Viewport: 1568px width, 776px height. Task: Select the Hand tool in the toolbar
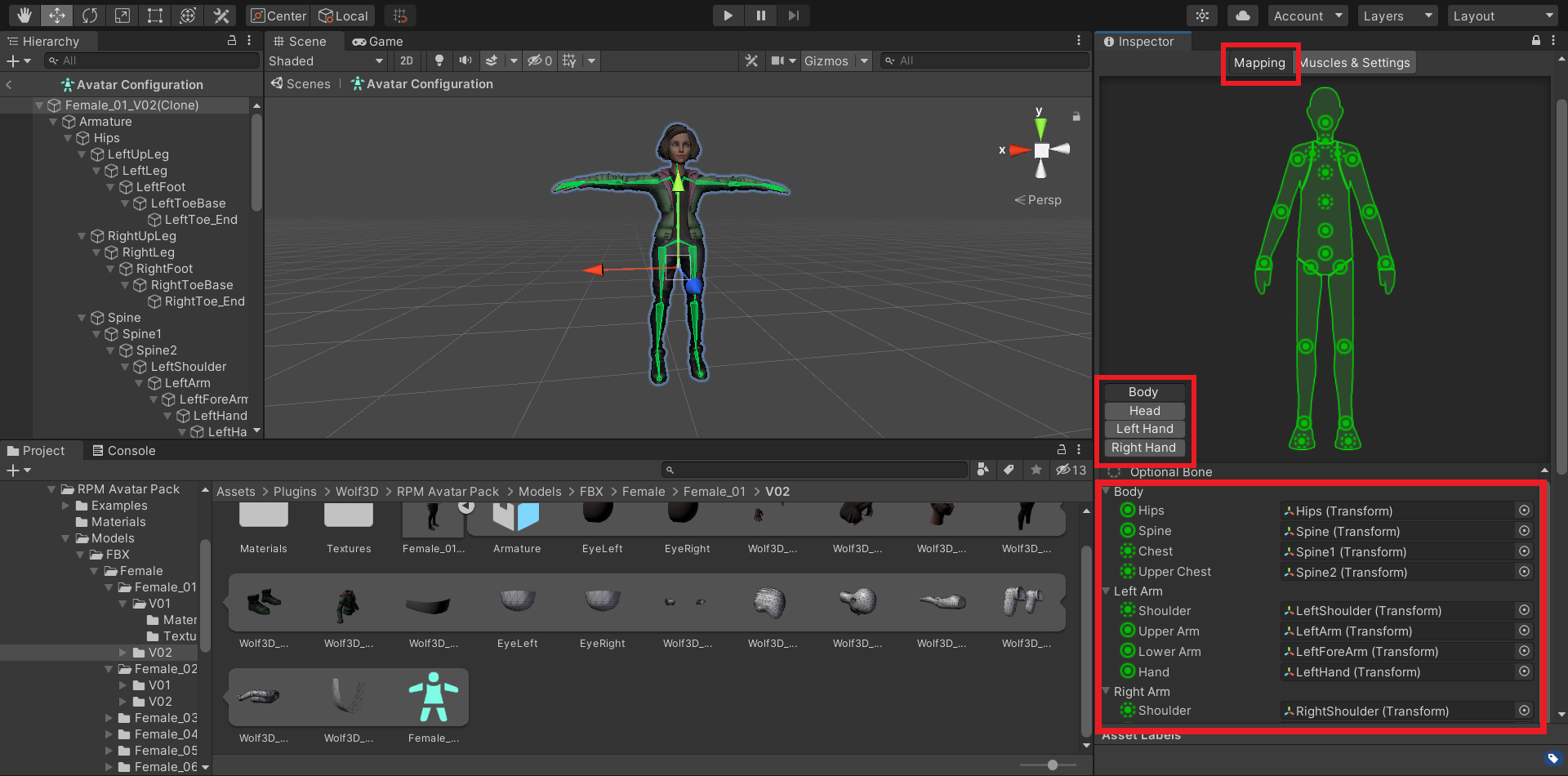(x=24, y=16)
